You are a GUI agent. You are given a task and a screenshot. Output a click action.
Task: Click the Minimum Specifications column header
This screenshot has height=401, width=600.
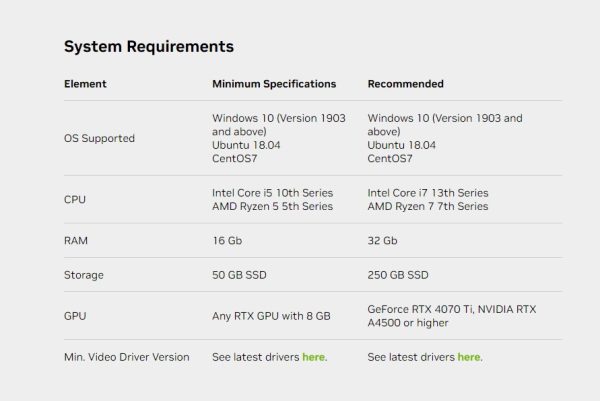coord(274,84)
